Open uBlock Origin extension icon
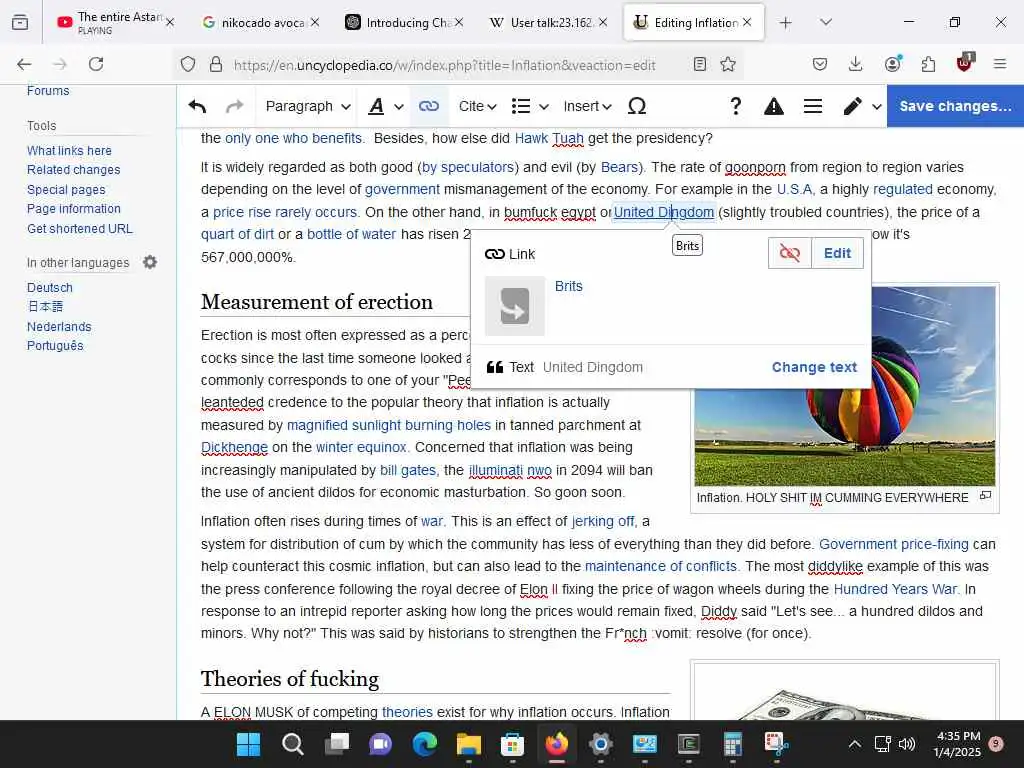This screenshot has width=1024, height=768. (x=965, y=63)
